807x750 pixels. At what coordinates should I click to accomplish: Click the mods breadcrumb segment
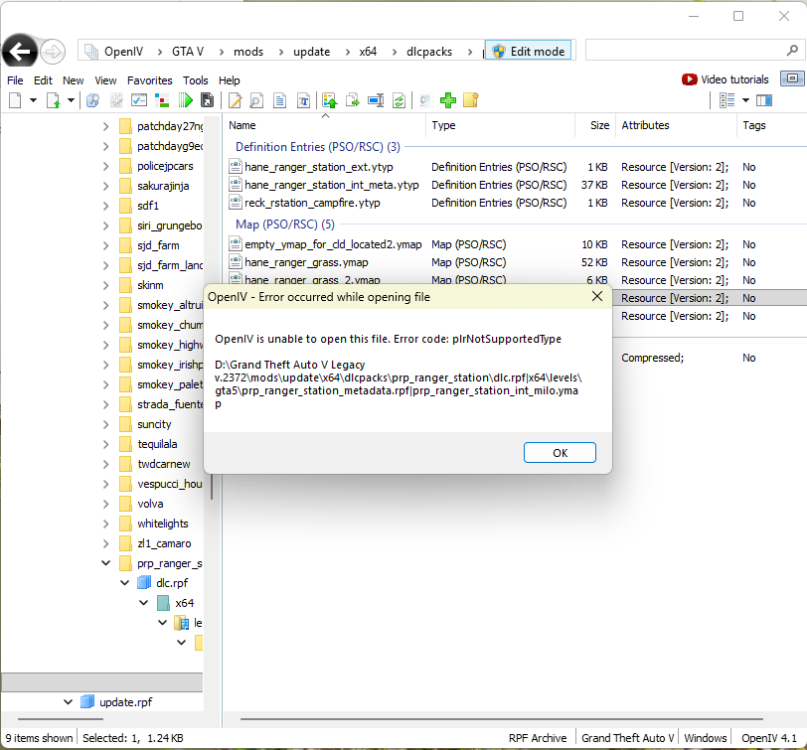coord(248,51)
